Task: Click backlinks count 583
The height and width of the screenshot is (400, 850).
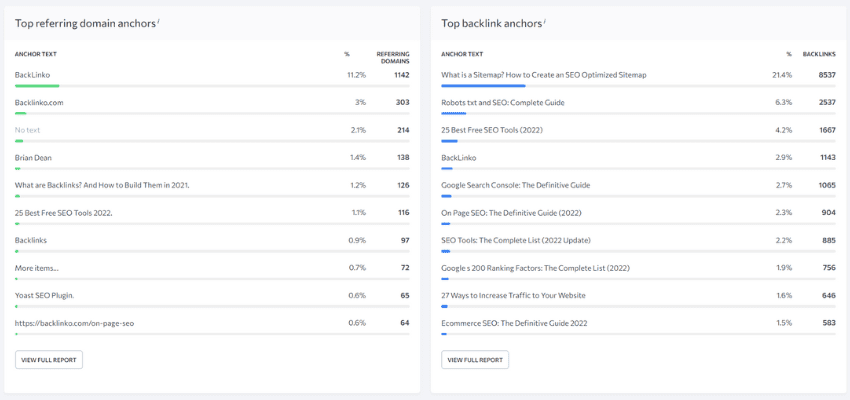Action: tap(829, 324)
